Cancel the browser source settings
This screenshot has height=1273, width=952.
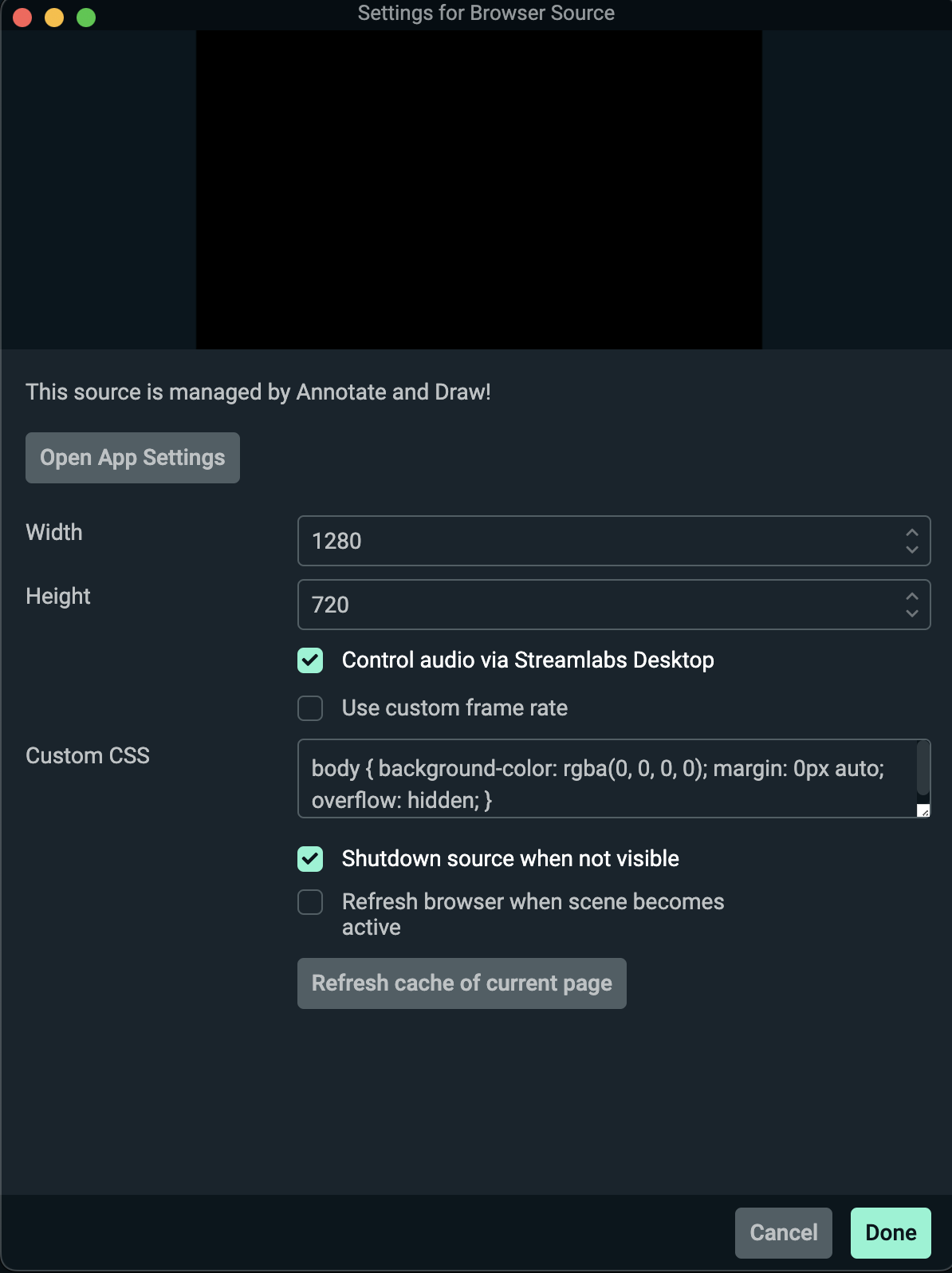[x=782, y=1232]
